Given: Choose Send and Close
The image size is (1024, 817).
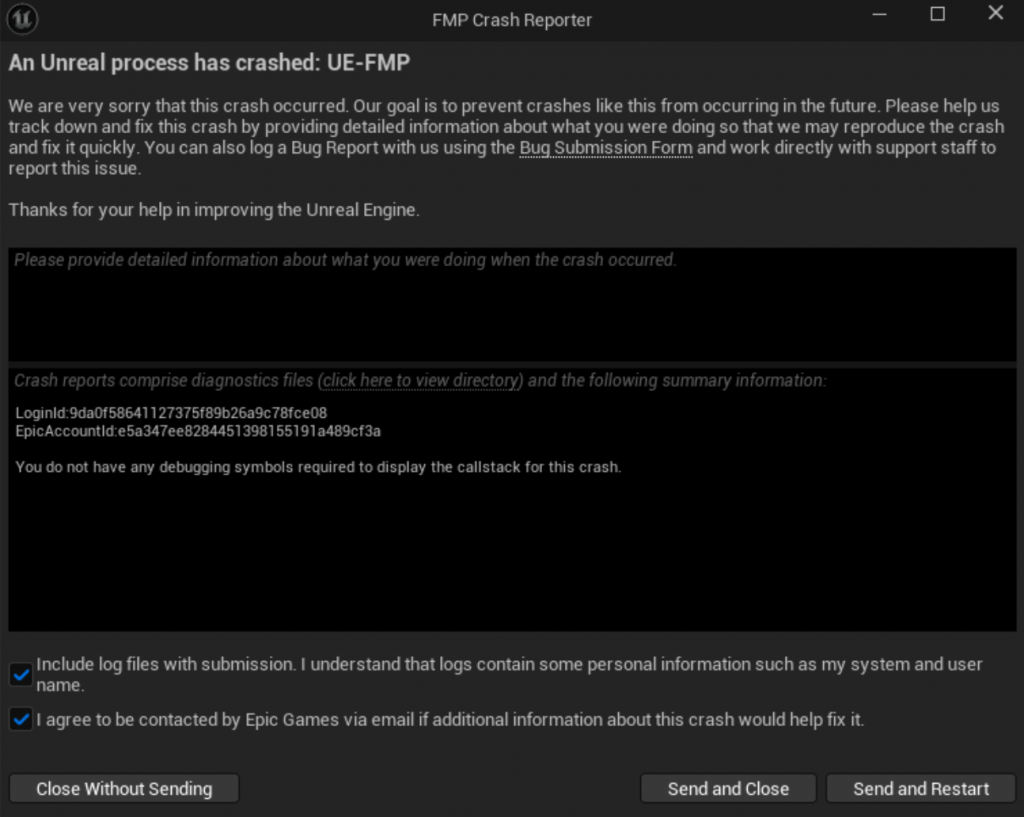Looking at the screenshot, I should tap(728, 789).
